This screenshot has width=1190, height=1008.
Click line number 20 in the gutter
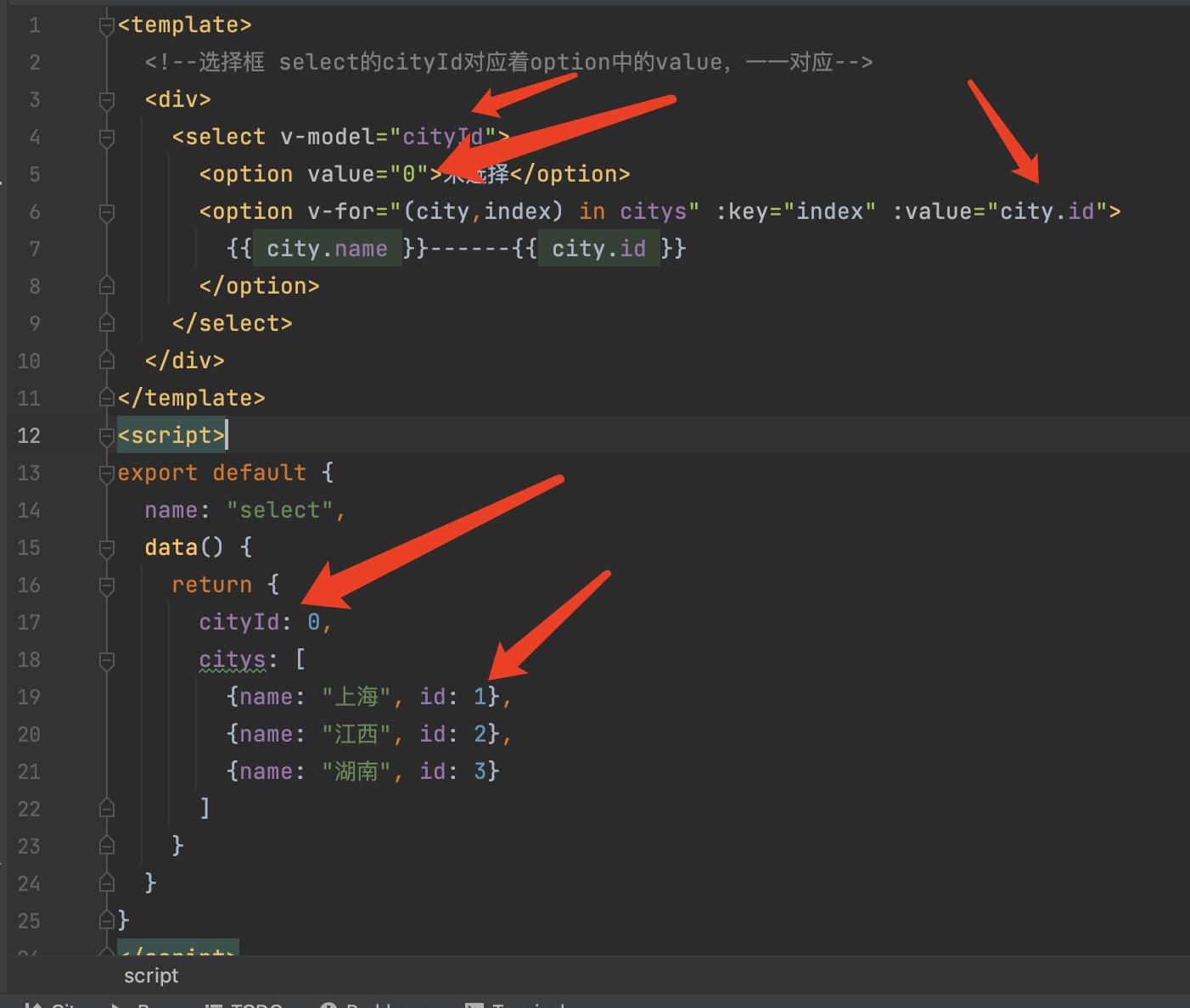pyautogui.click(x=29, y=735)
